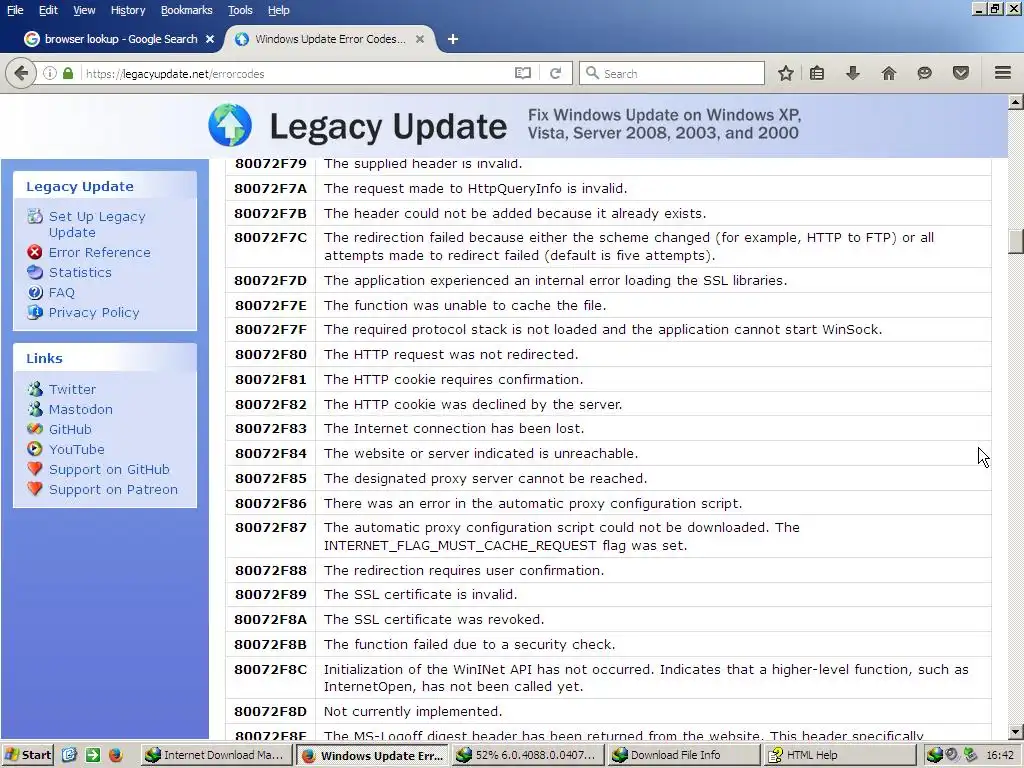
Task: Open the History menu
Action: [128, 10]
